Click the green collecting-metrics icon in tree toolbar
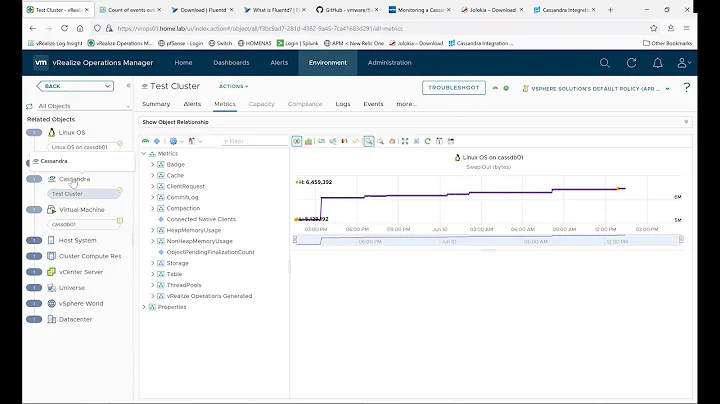Screen dimensions: 720x404 coord(146,141)
